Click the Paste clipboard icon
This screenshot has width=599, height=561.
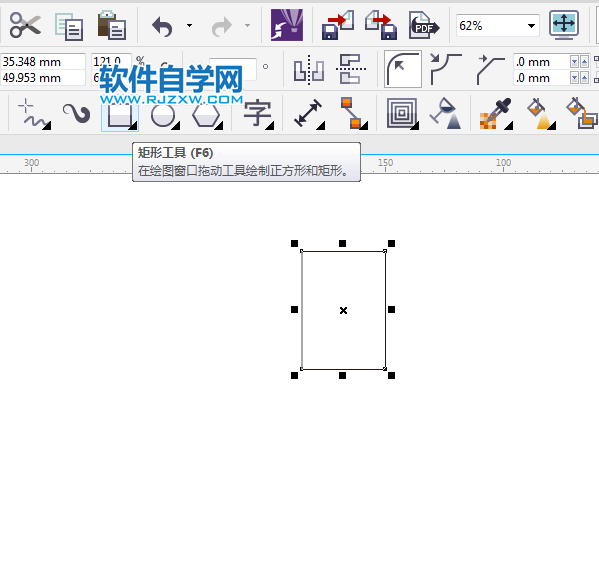pyautogui.click(x=112, y=25)
